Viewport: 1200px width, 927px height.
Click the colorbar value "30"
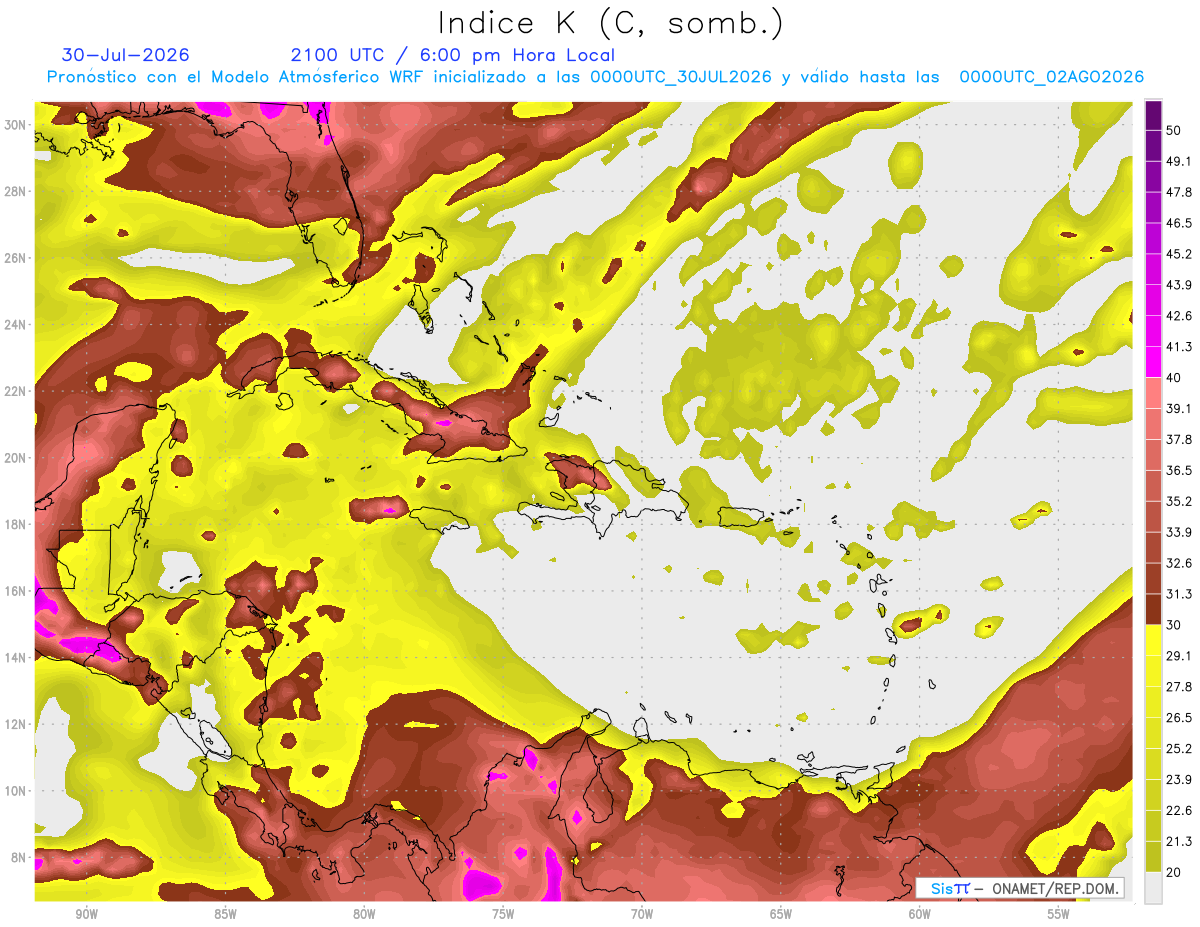tap(1176, 625)
